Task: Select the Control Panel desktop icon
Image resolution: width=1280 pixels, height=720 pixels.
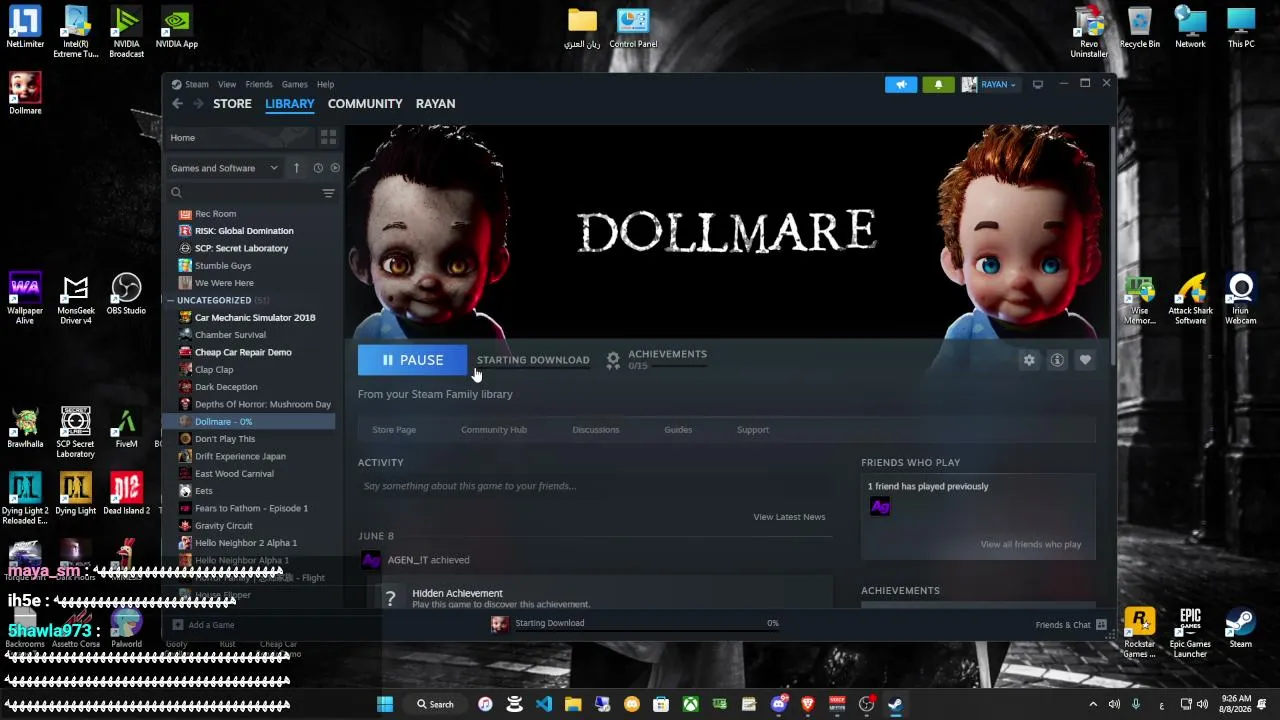Action: click(633, 27)
